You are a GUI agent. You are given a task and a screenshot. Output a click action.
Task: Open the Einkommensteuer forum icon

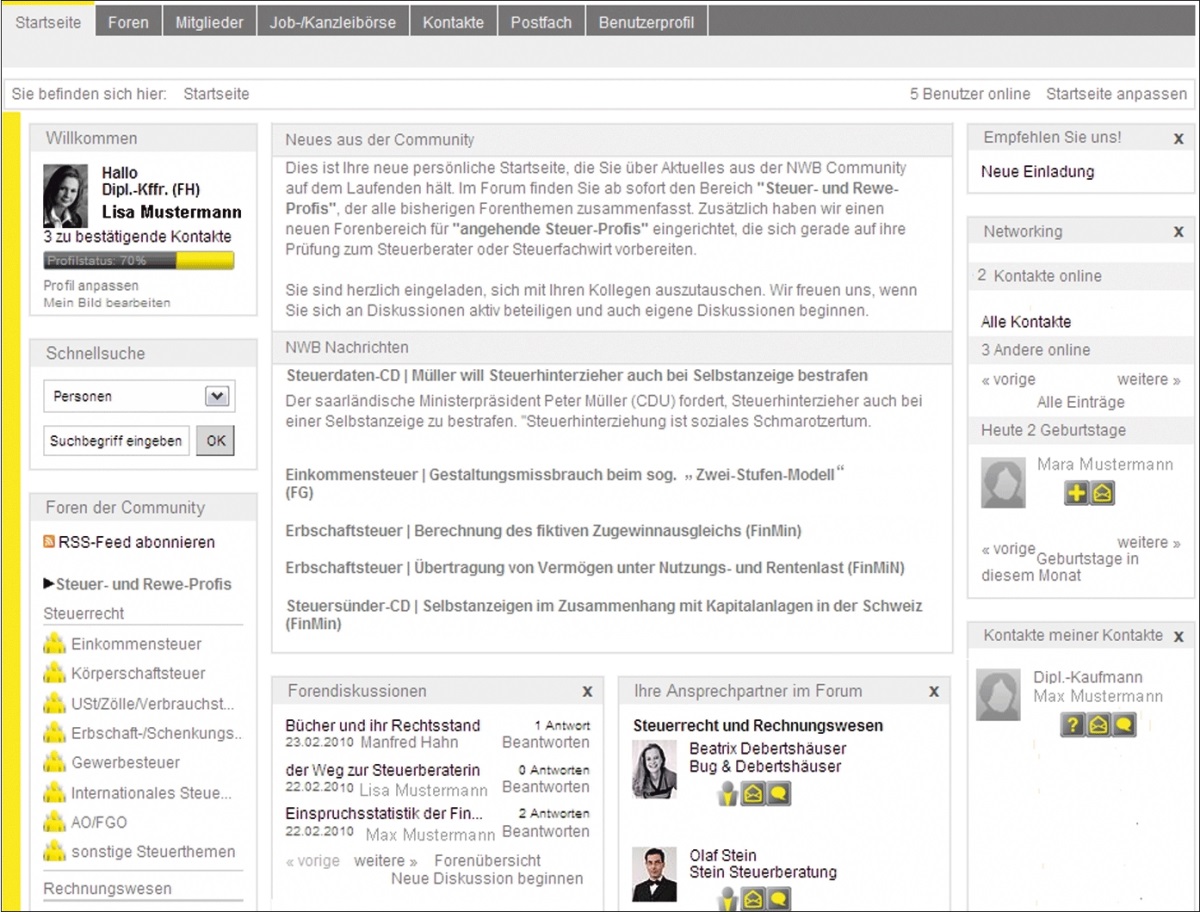55,644
